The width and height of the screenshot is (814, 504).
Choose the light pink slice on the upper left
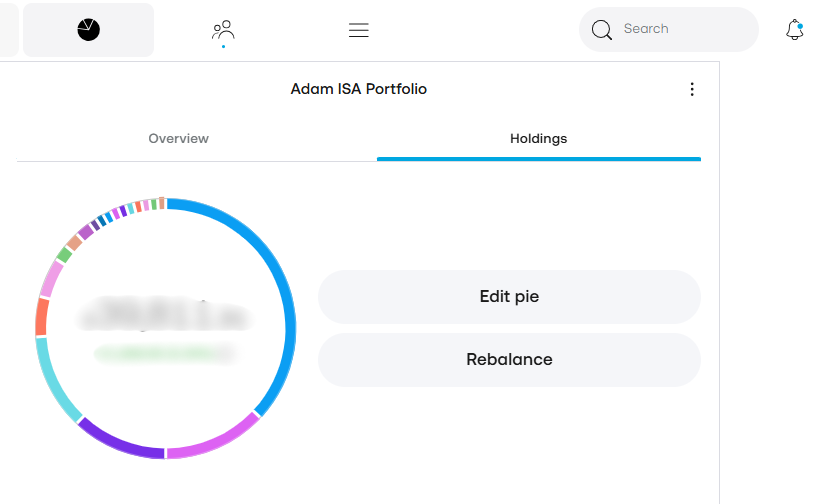tap(50, 279)
